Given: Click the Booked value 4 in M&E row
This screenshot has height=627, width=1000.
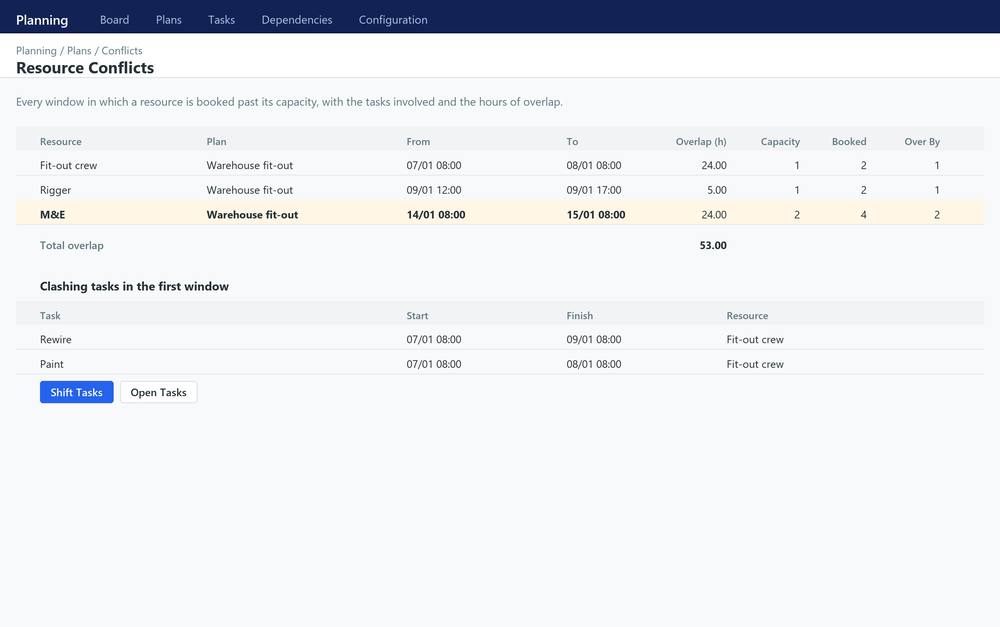Looking at the screenshot, I should [864, 215].
